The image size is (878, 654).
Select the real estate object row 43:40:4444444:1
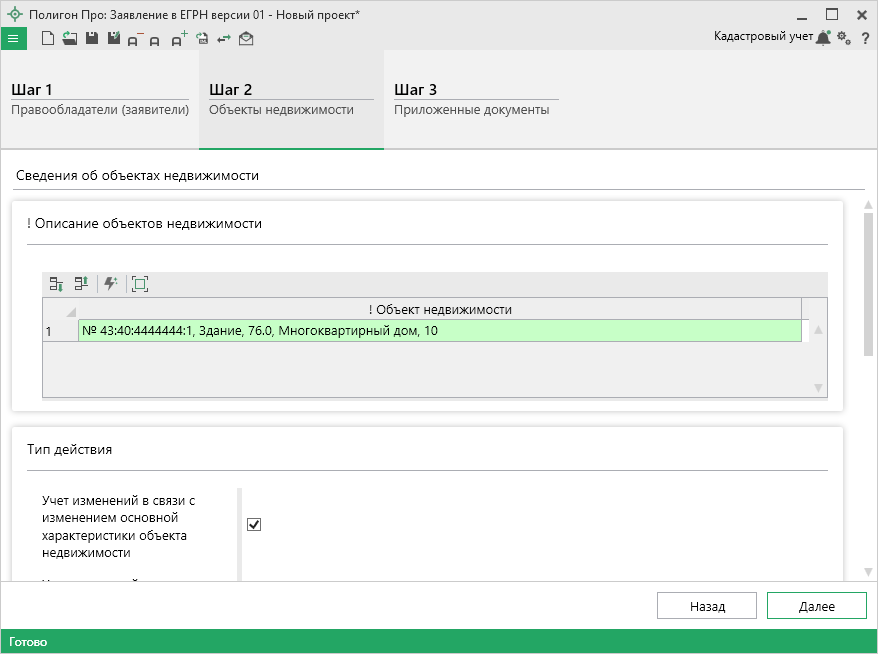(x=440, y=331)
